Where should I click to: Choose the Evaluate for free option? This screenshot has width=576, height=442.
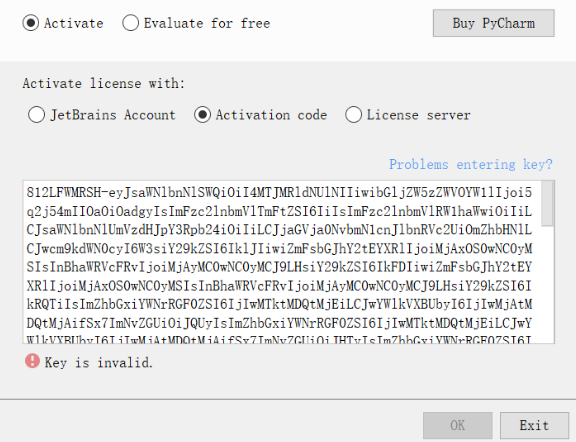point(196,23)
